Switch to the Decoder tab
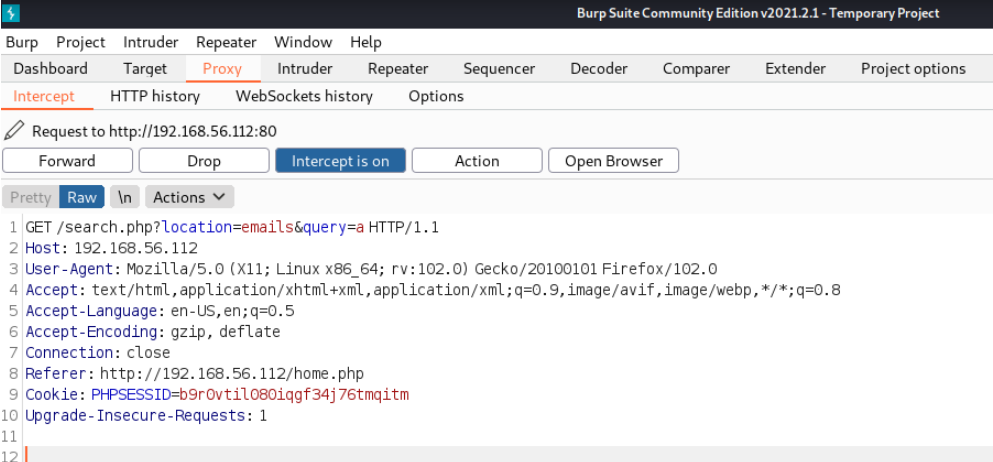 click(599, 68)
